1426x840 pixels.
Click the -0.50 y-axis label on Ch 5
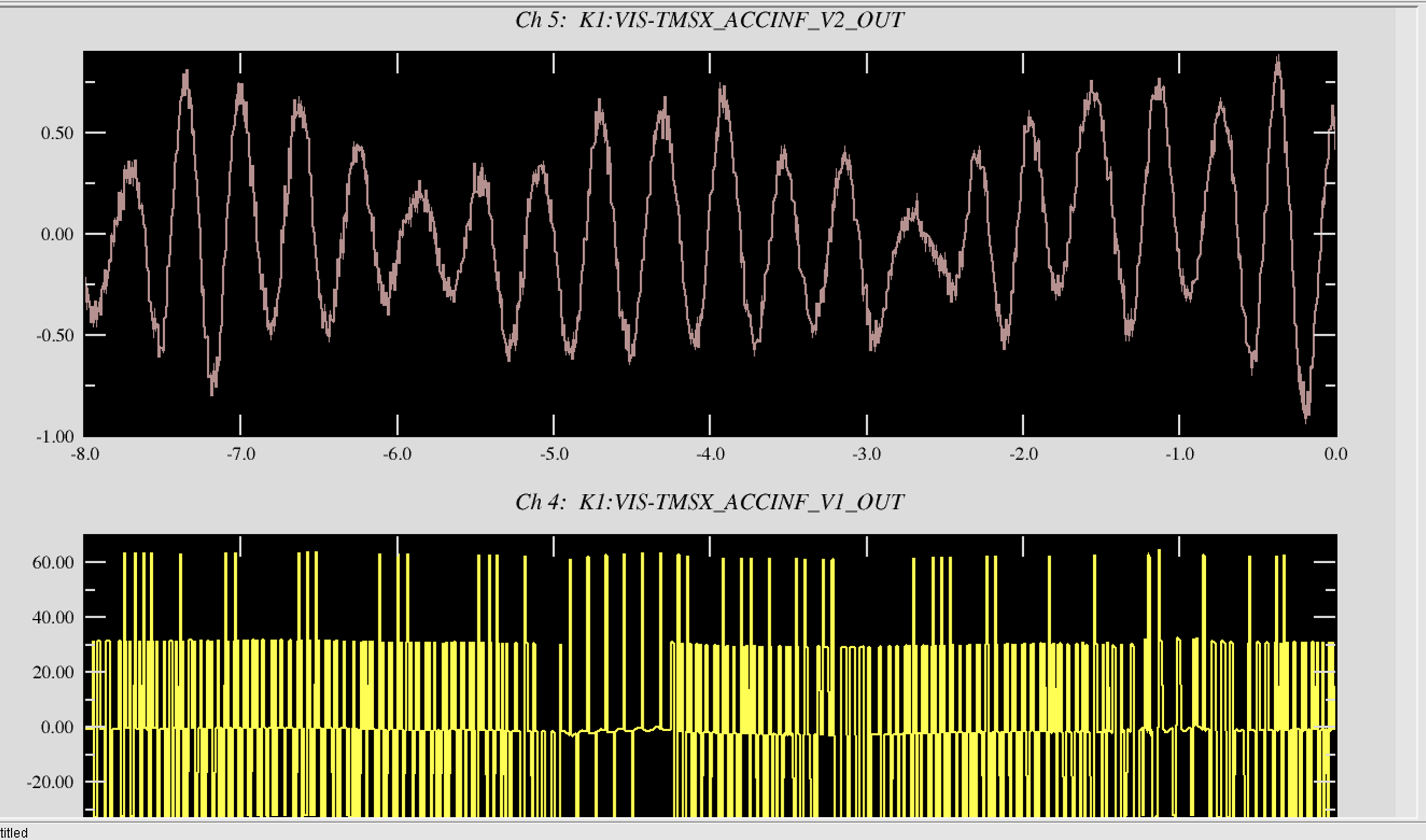point(55,335)
